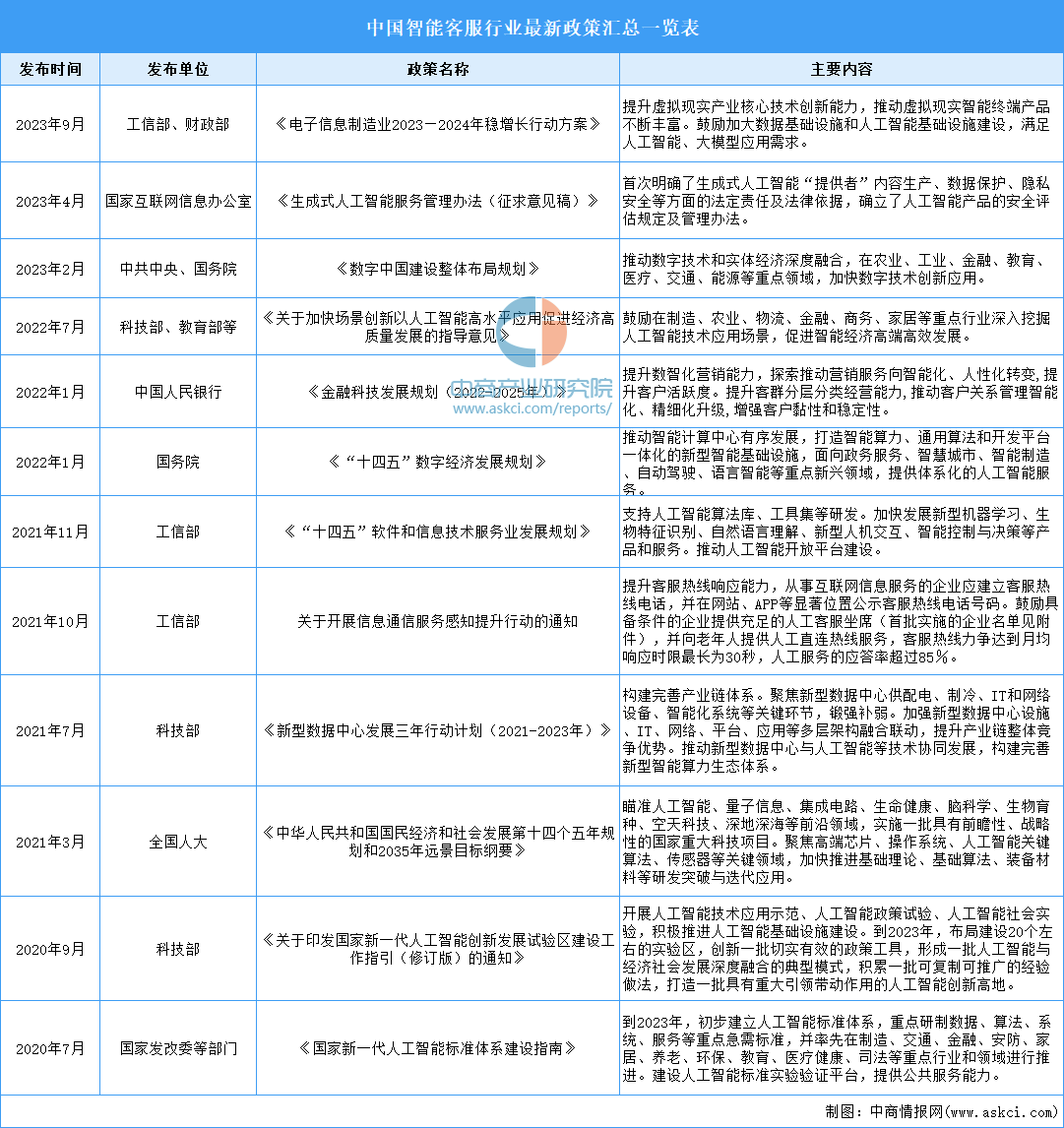Click the 国家互联网信息办公室 cell
The height and width of the screenshot is (1128, 1064).
[x=178, y=202]
